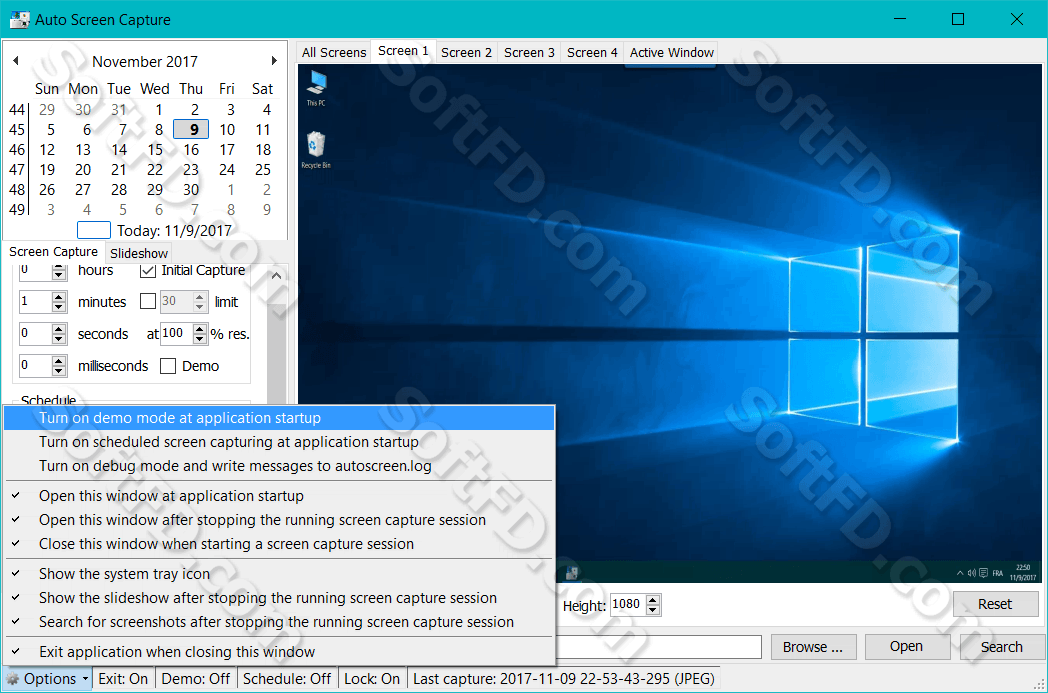Click the Search button

point(1002,647)
